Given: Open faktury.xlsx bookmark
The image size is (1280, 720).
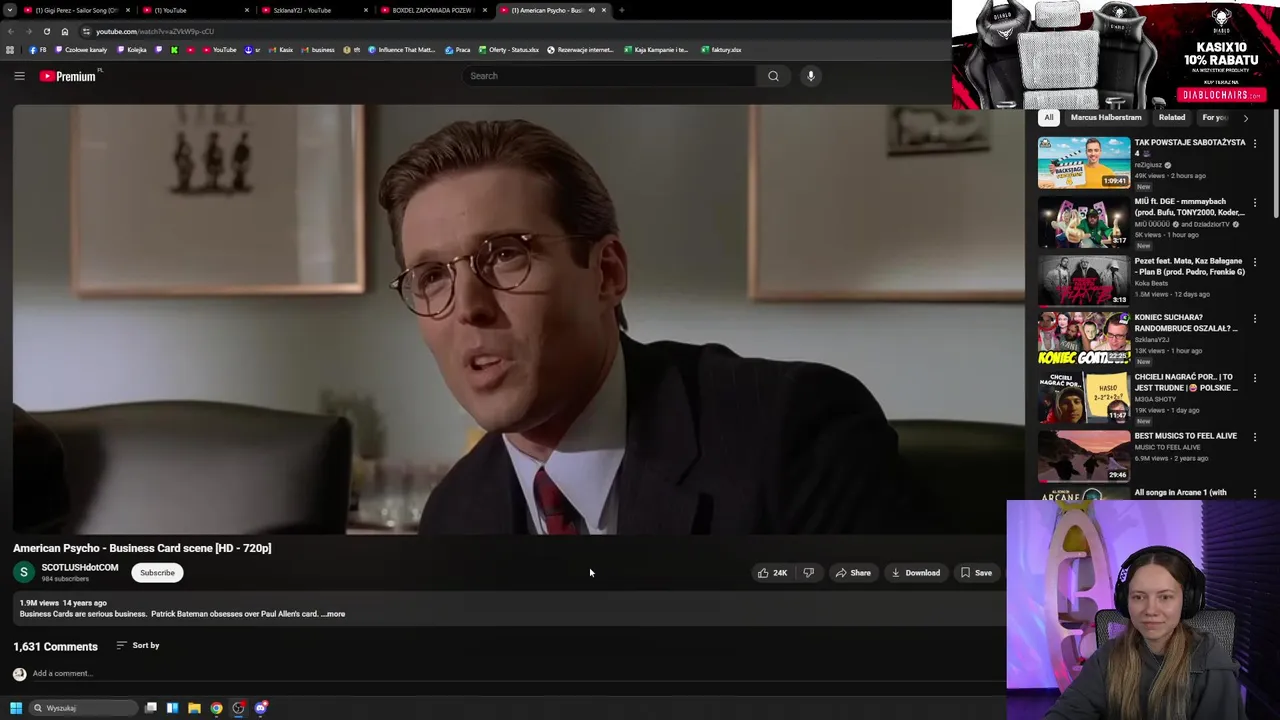Looking at the screenshot, I should point(721,50).
